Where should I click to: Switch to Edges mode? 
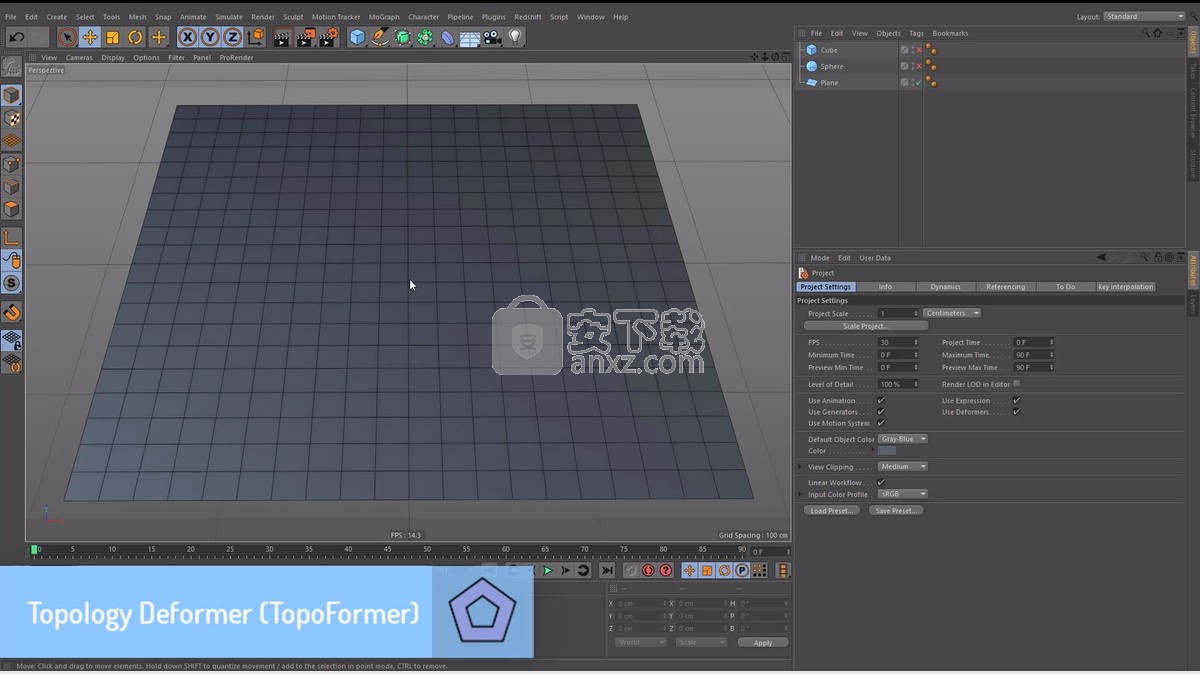11,187
